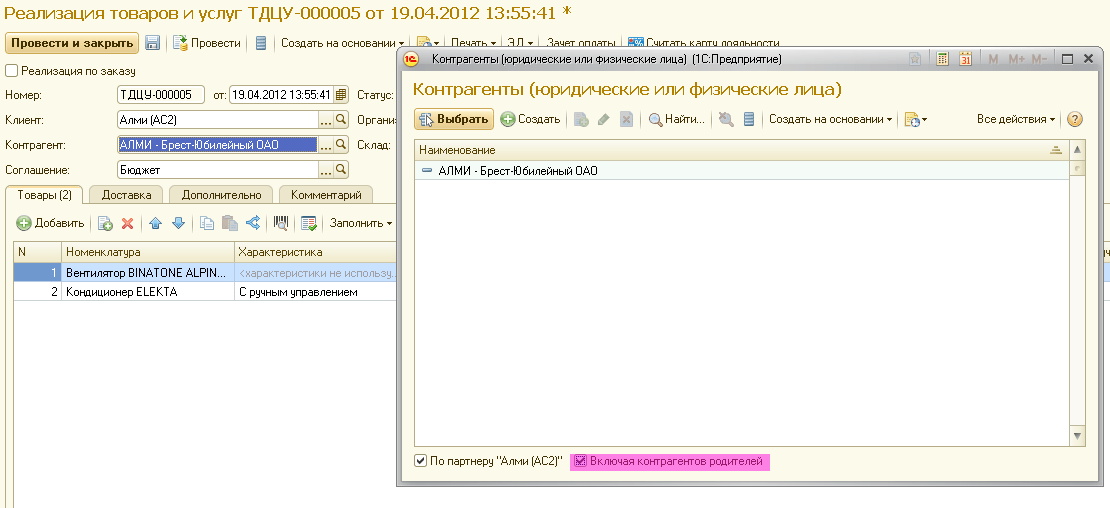Open the Дополнительно tab
Image resolution: width=1110 pixels, height=508 pixels.
click(221, 195)
